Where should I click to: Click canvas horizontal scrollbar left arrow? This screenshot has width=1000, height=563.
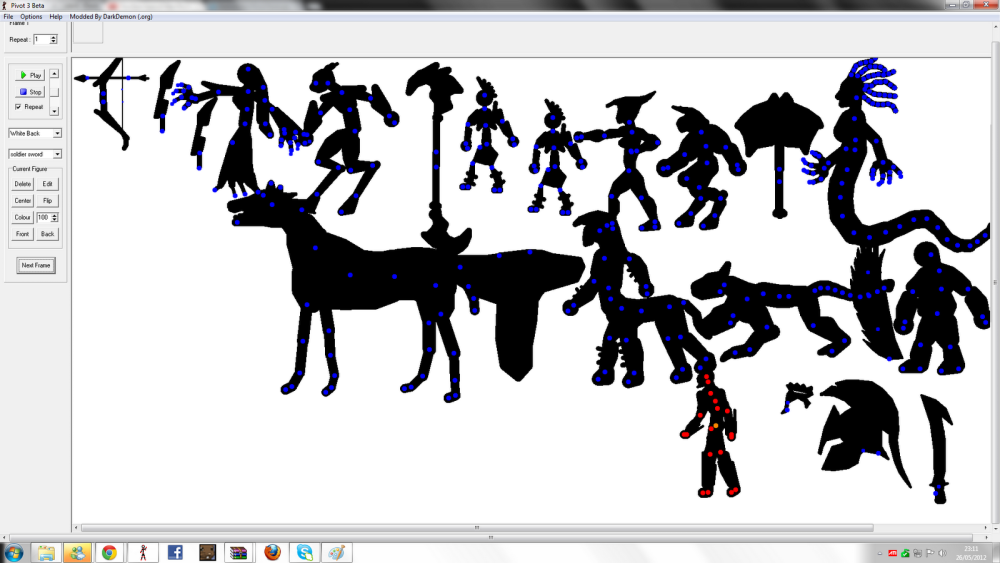77,528
